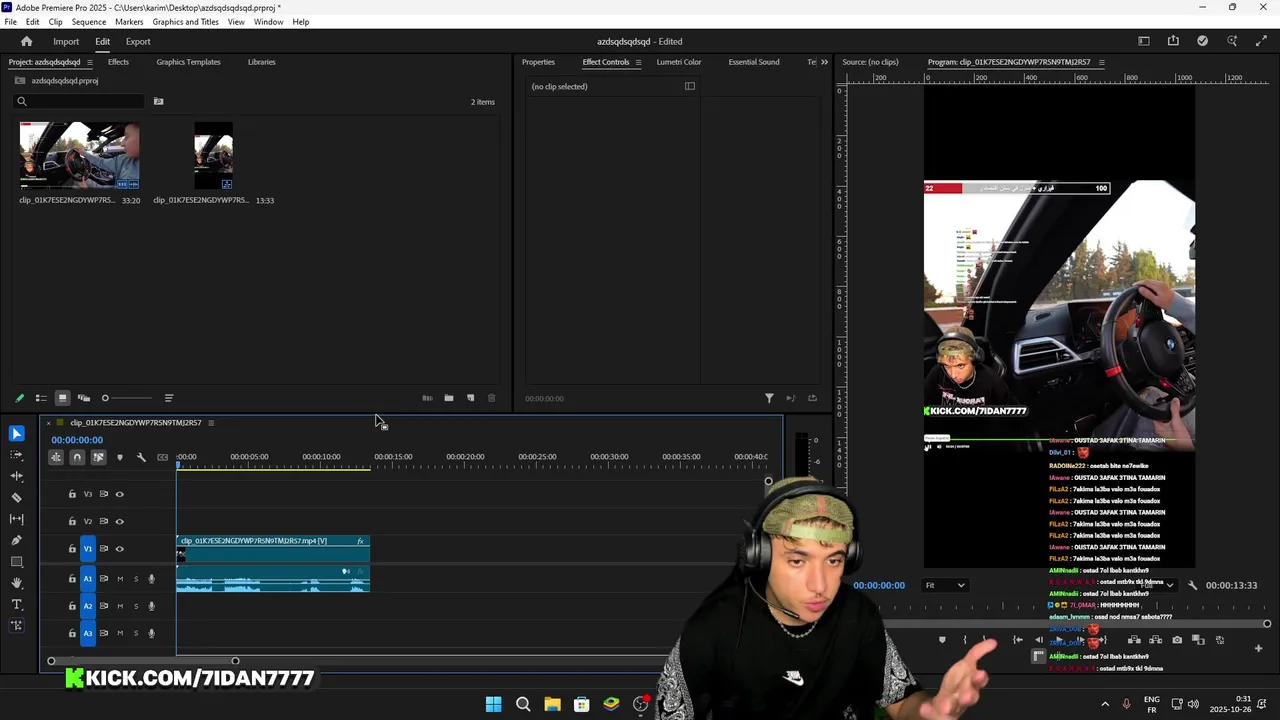Mute track A1
The image size is (1280, 720).
pos(120,579)
